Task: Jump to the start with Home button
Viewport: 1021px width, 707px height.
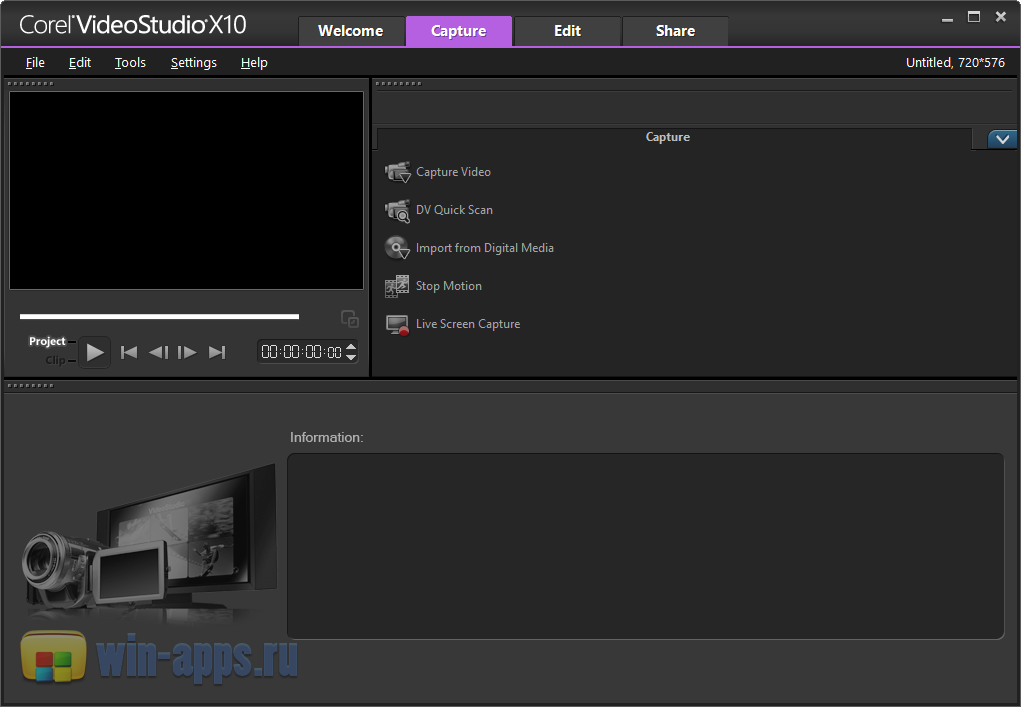Action: (129, 352)
